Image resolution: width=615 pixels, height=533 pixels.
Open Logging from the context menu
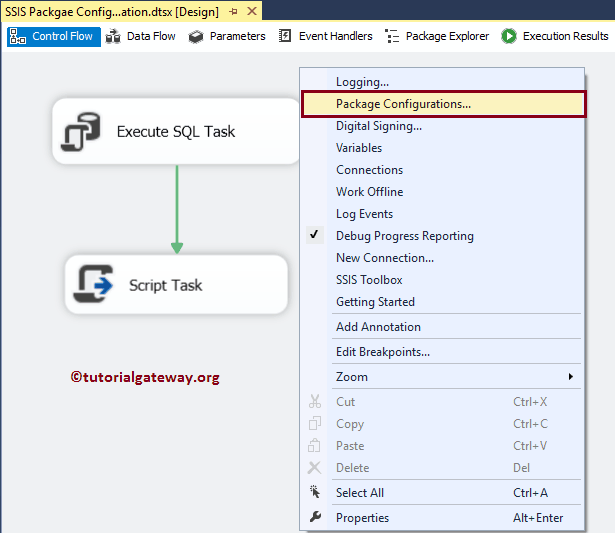click(x=442, y=82)
